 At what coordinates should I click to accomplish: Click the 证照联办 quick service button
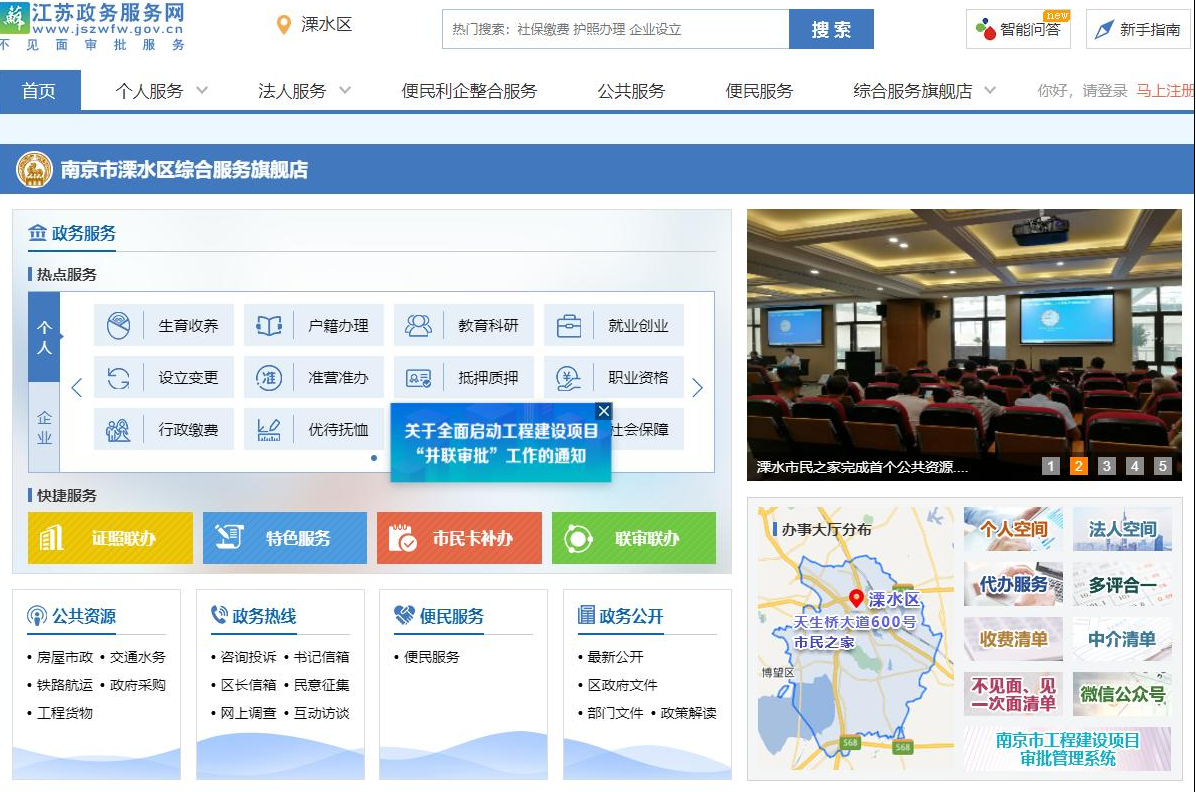pos(110,538)
